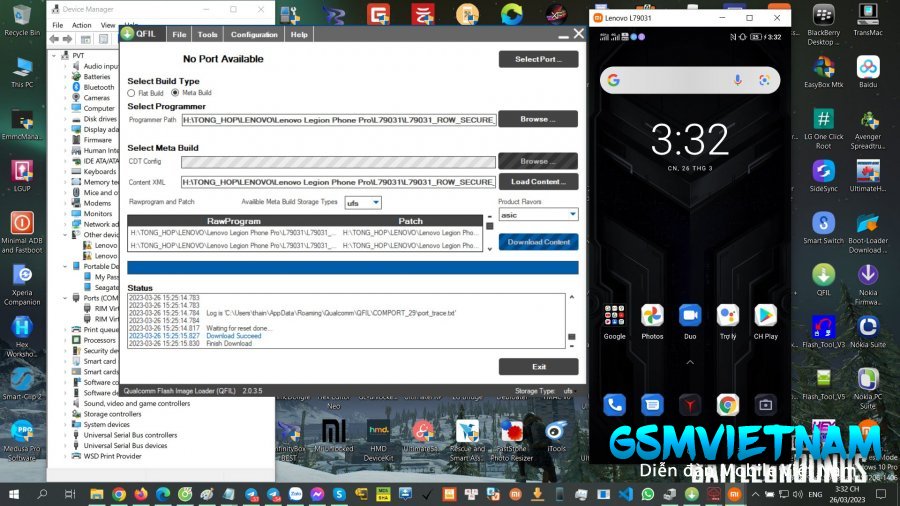Open the Hex Workshop desktop icon
This screenshot has height=506, width=900.
click(x=22, y=337)
